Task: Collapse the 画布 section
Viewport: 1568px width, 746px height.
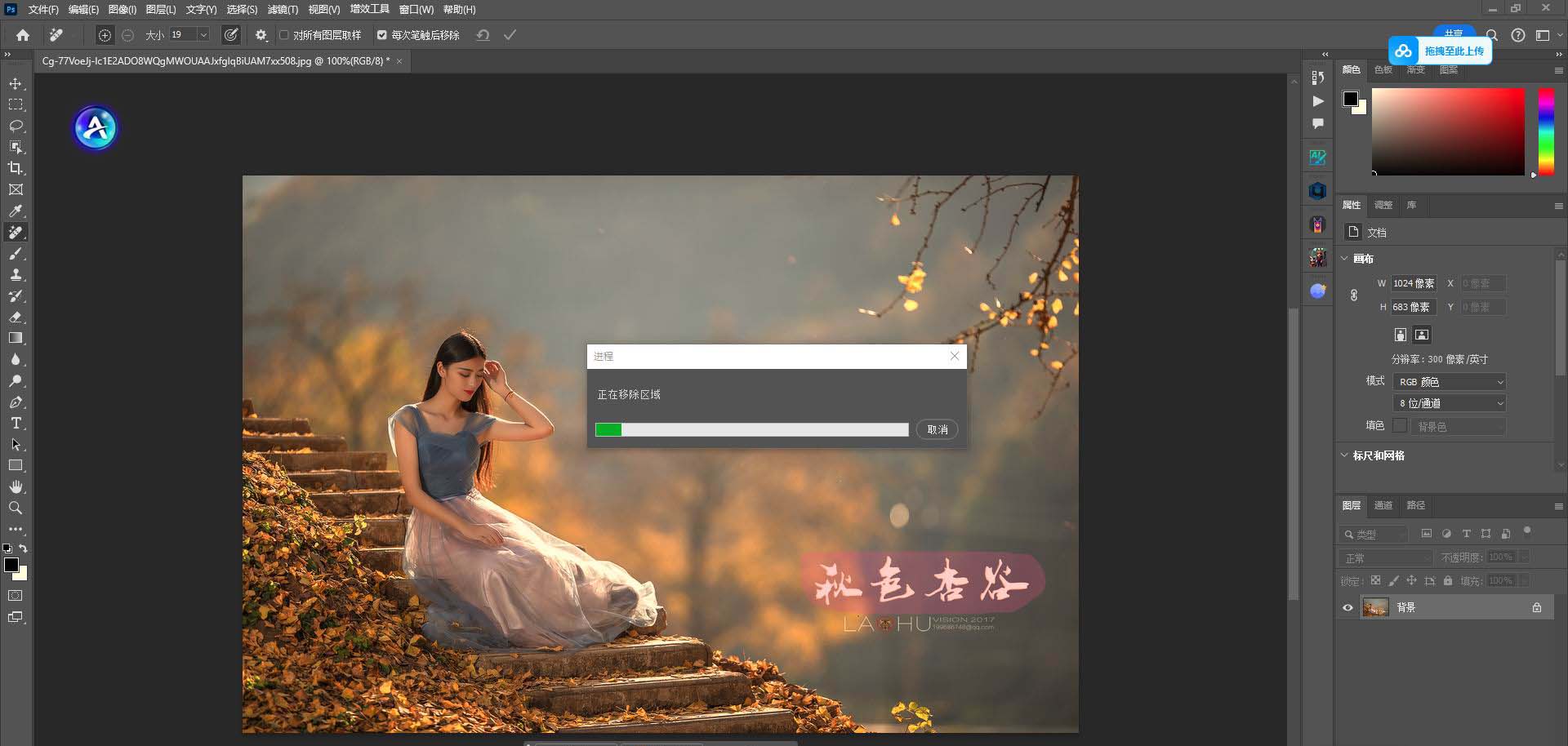Action: click(x=1344, y=258)
